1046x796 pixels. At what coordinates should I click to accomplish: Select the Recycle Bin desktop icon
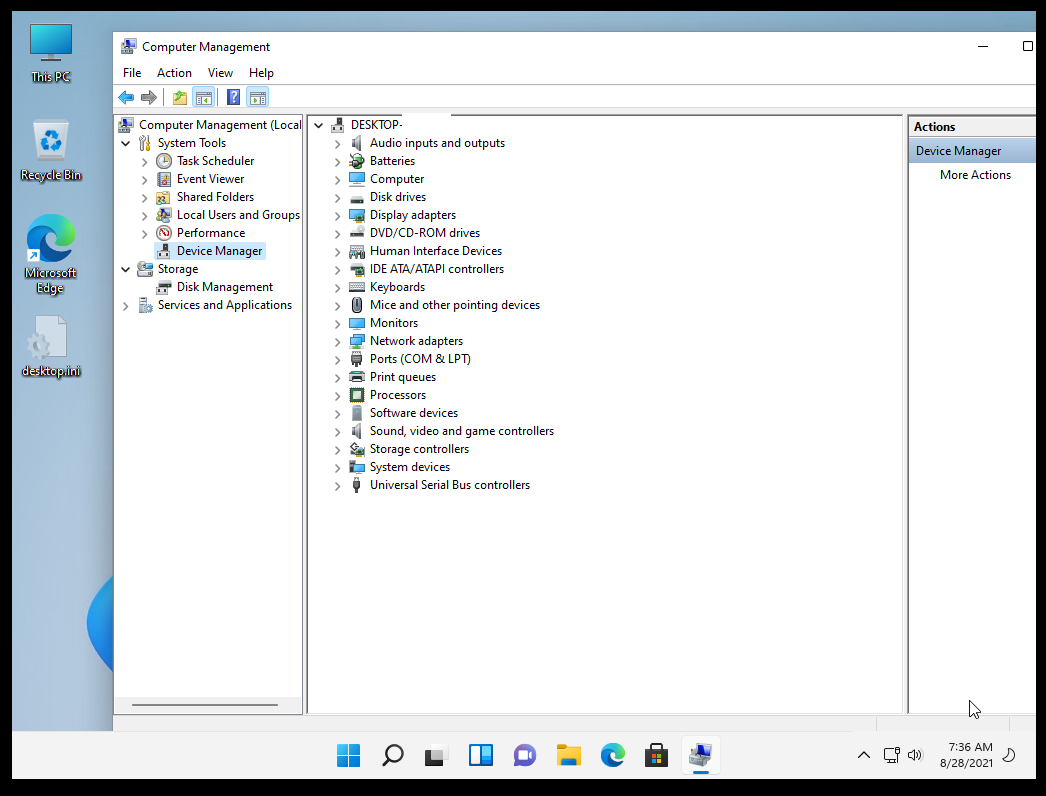(x=51, y=151)
